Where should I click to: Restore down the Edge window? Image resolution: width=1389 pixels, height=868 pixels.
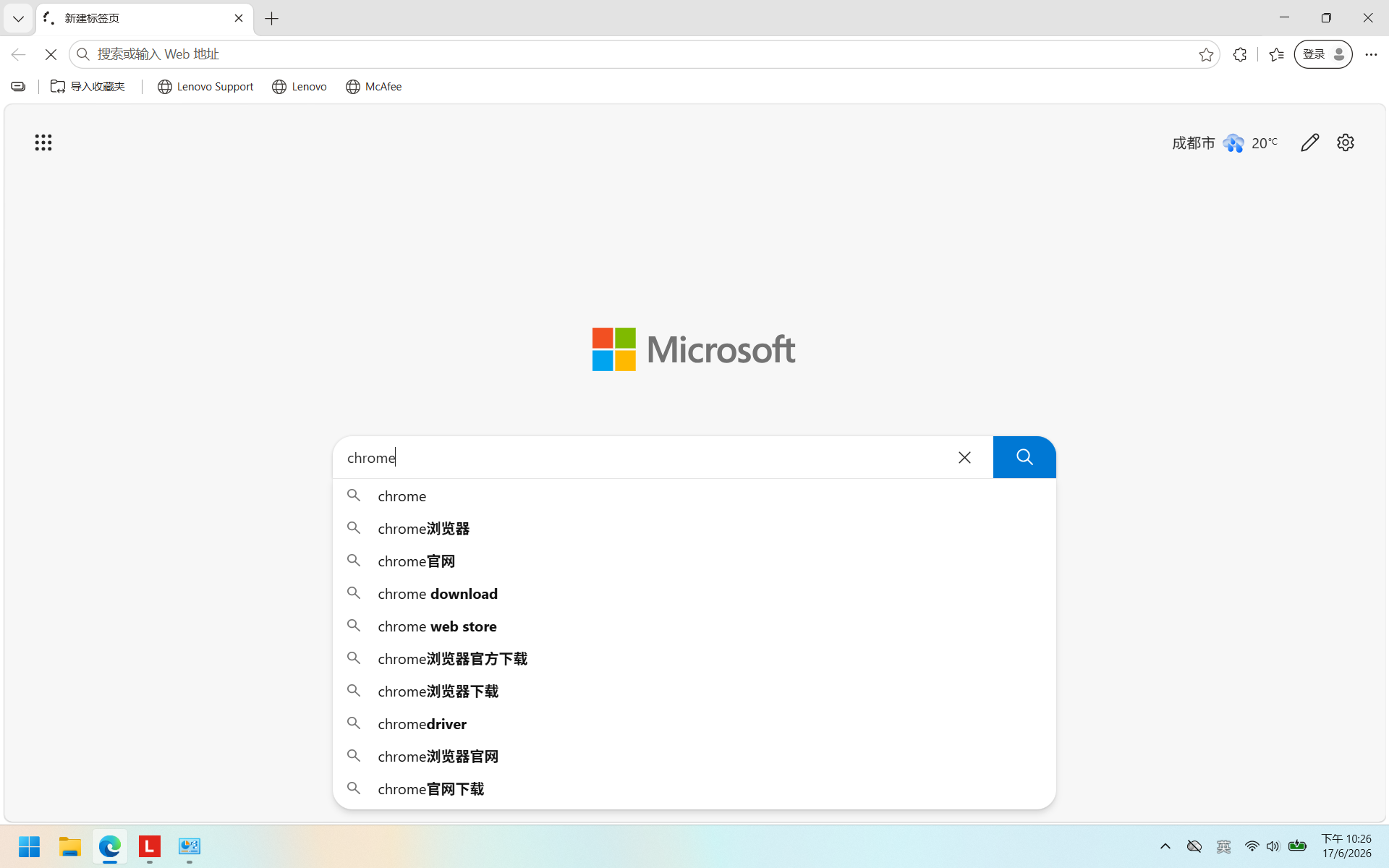pyautogui.click(x=1326, y=18)
